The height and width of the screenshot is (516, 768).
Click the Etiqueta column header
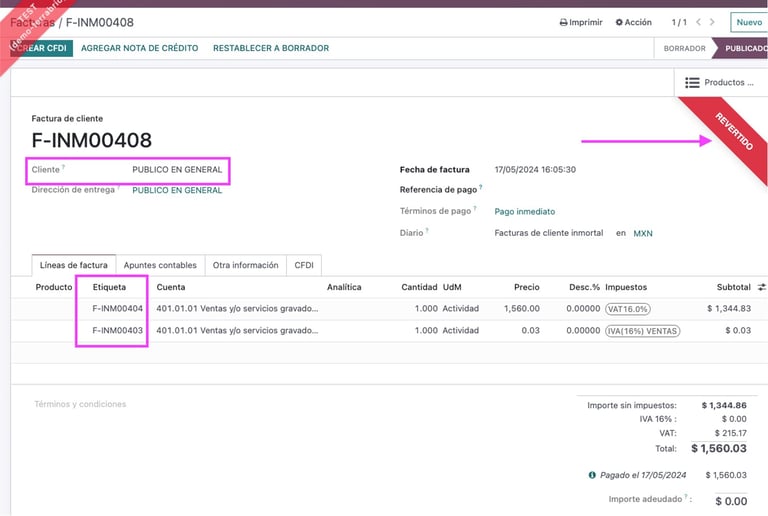coord(109,287)
